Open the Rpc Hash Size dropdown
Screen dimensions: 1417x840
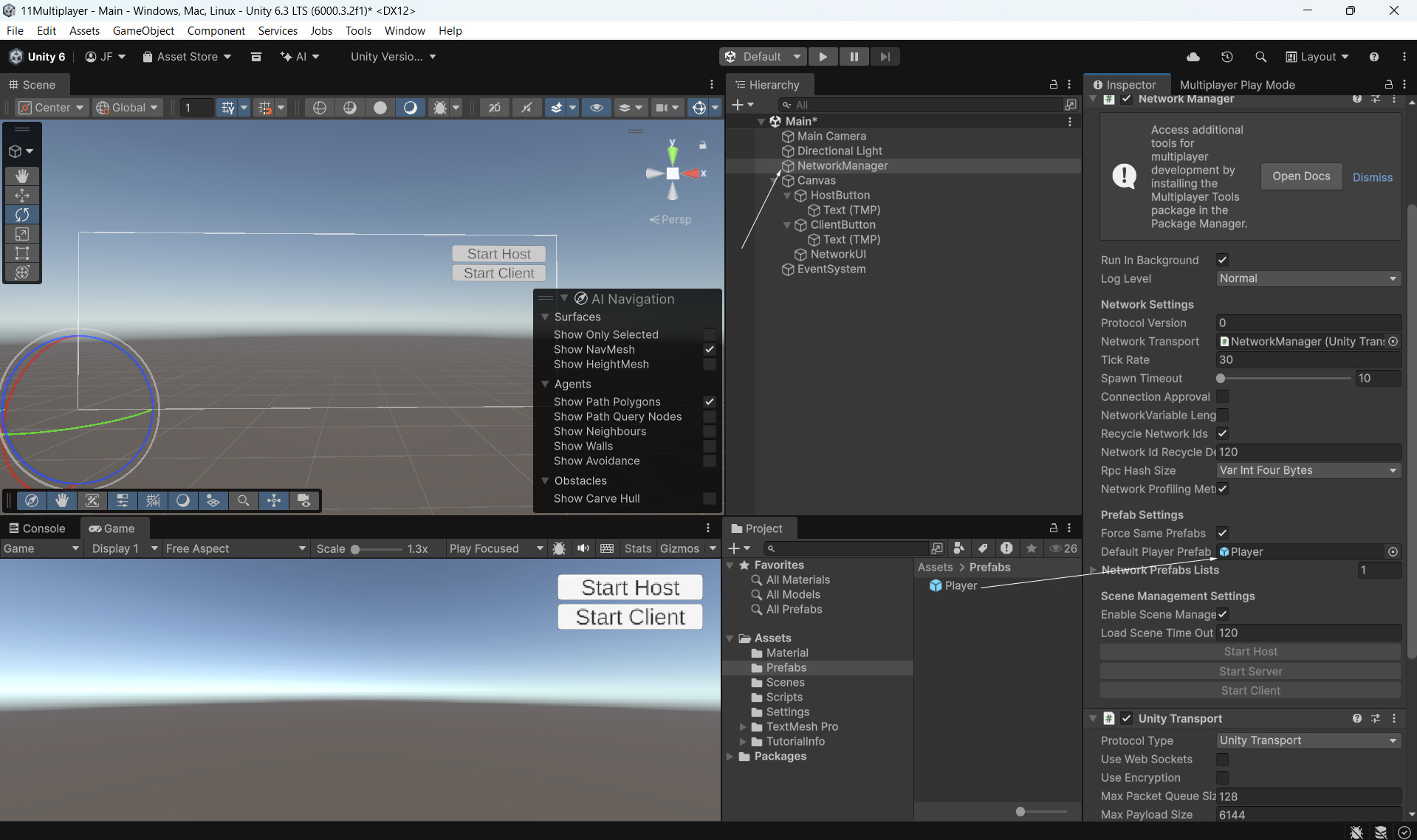pos(1308,471)
